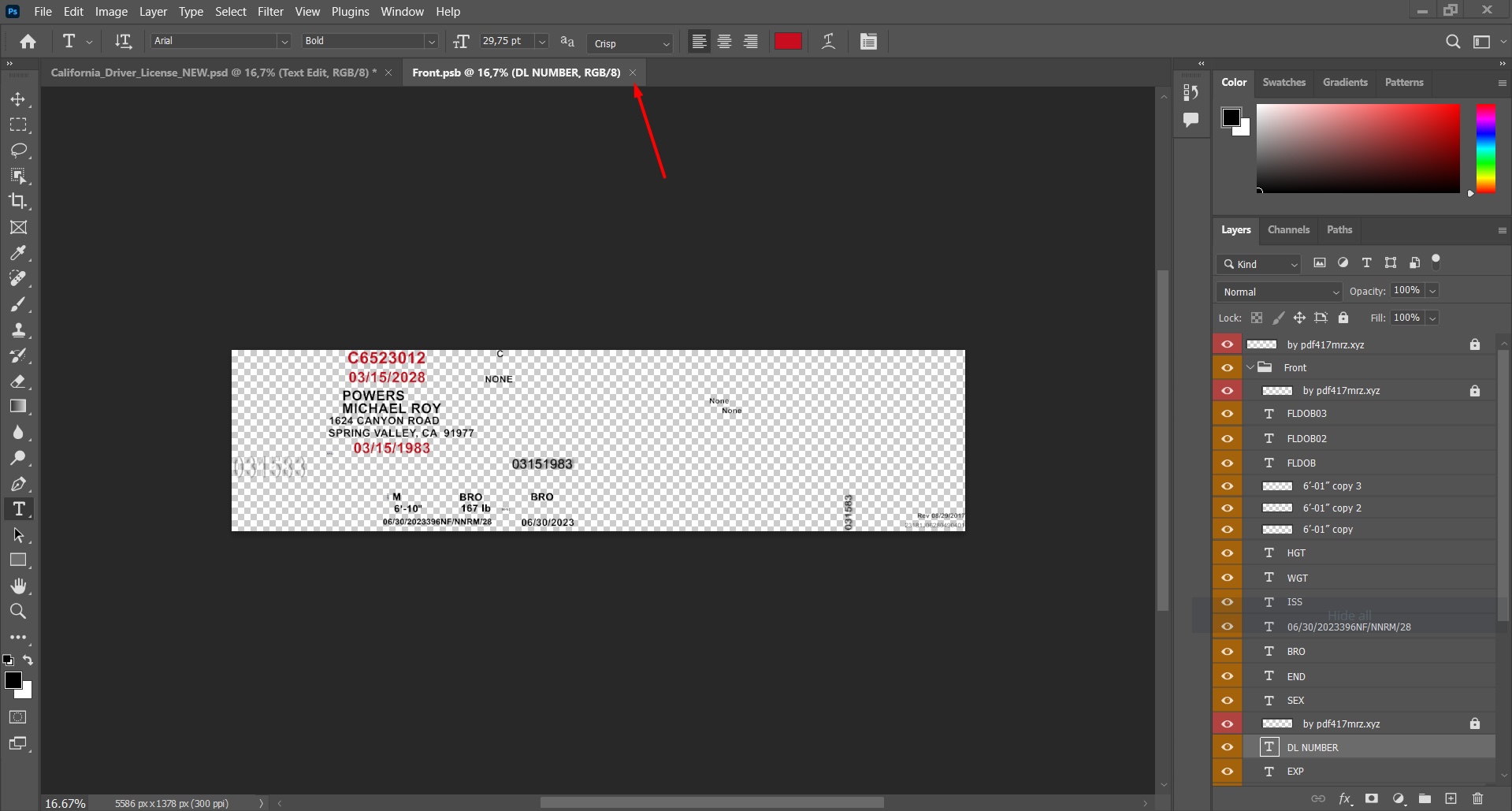Click the red text color swatch

787,41
